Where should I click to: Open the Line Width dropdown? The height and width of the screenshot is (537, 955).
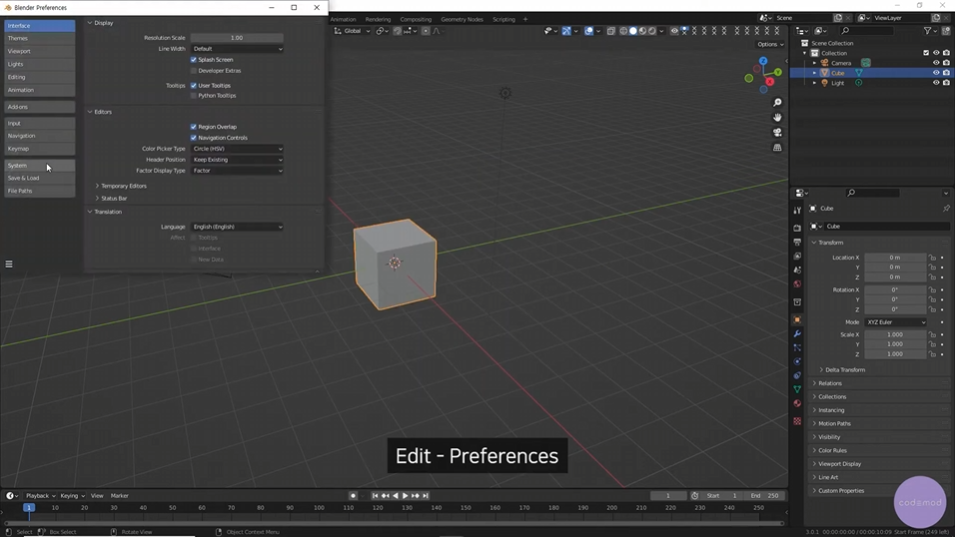237,49
